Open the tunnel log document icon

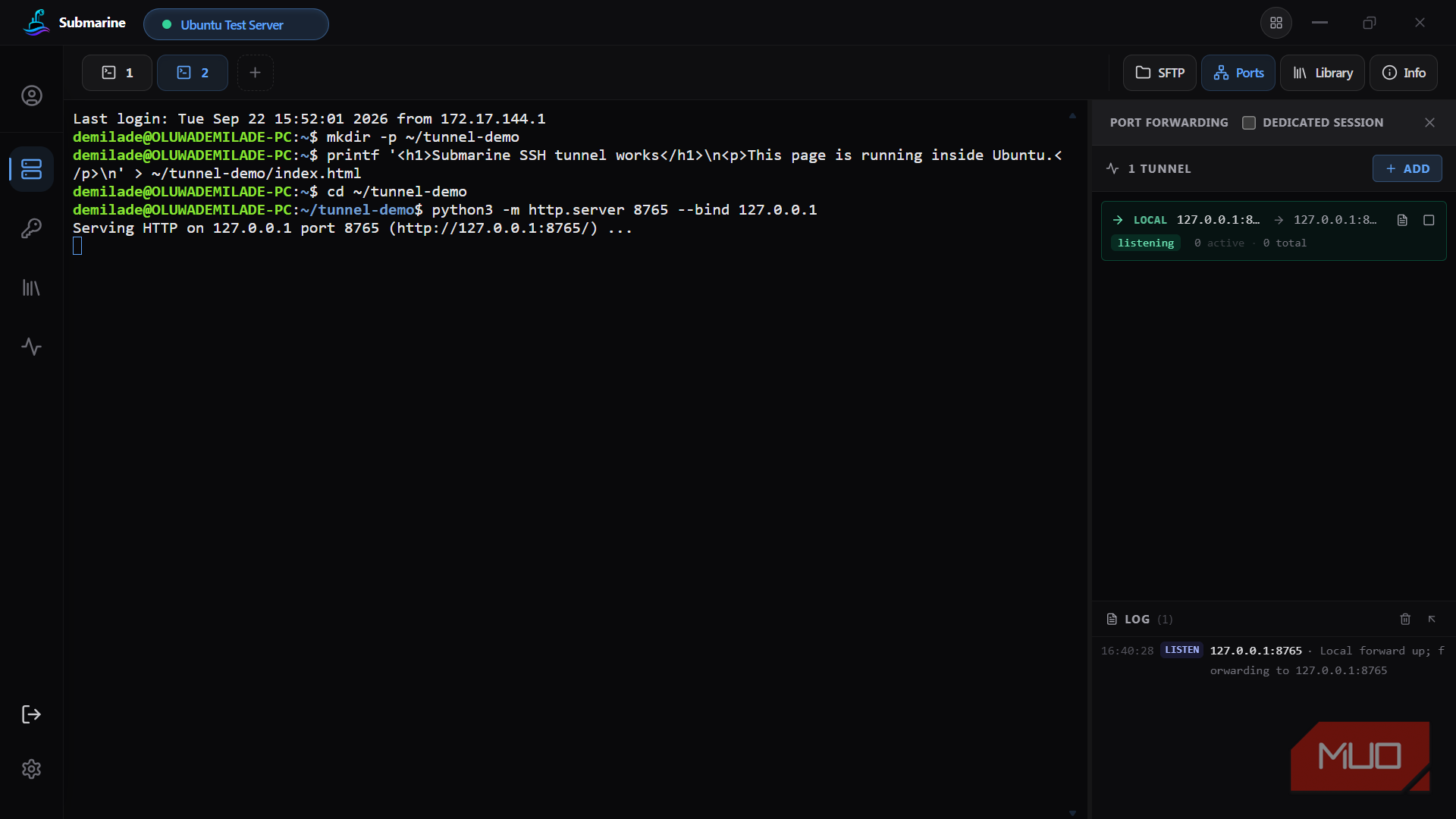click(x=1402, y=220)
